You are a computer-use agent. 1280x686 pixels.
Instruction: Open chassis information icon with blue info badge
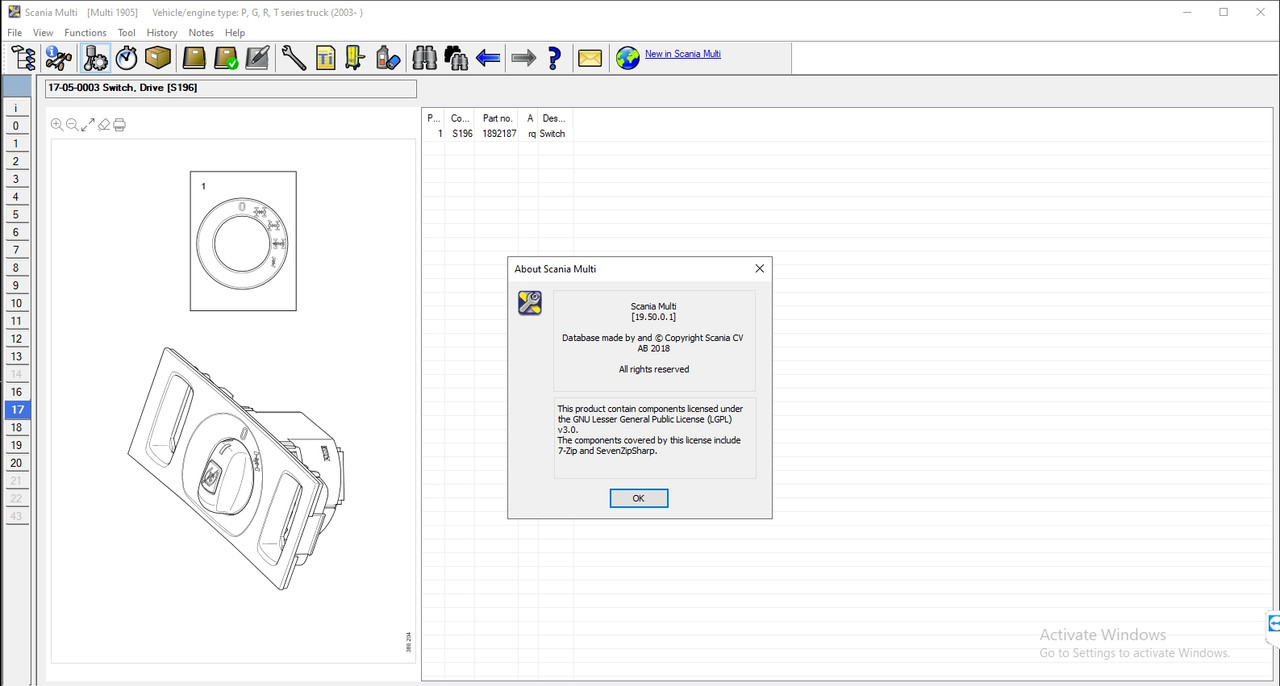[x=59, y=58]
